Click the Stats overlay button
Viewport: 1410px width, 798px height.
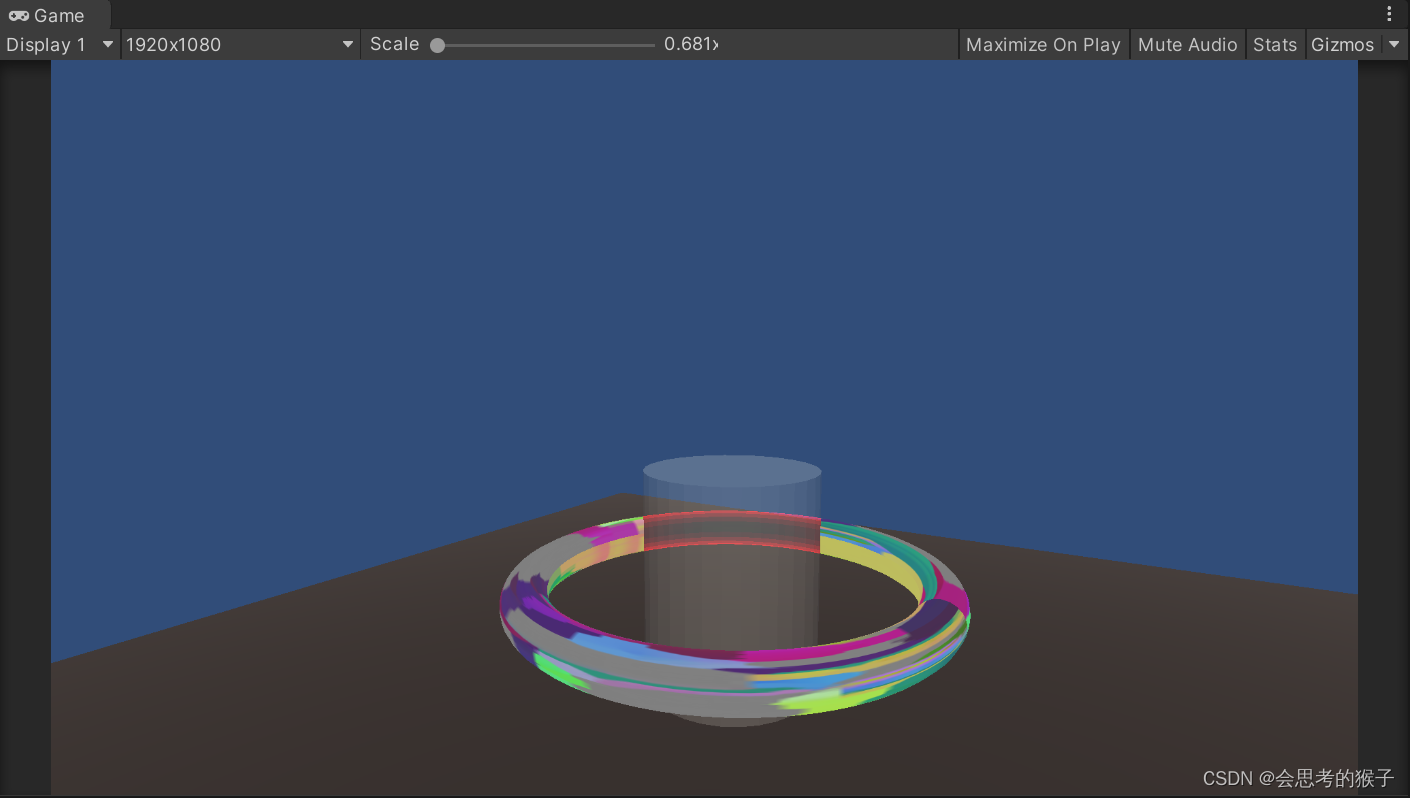(1275, 44)
